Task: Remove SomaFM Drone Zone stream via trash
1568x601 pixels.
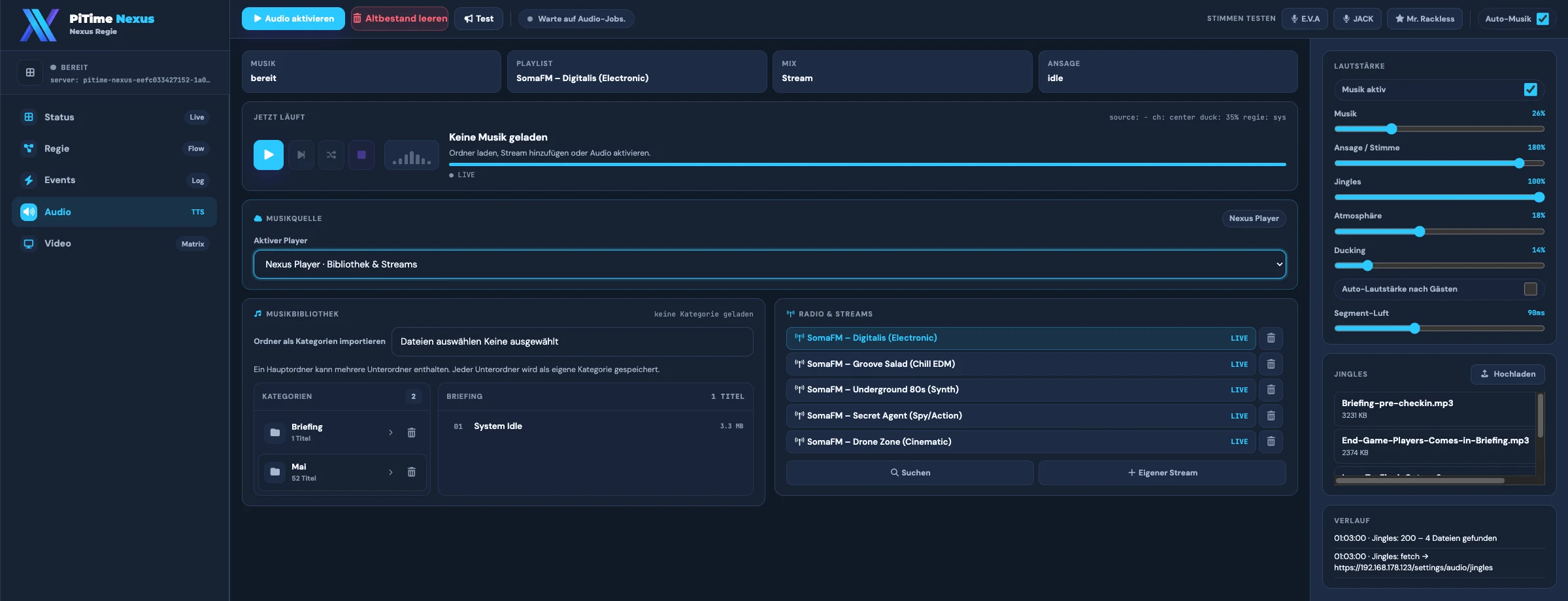Action: click(1271, 441)
